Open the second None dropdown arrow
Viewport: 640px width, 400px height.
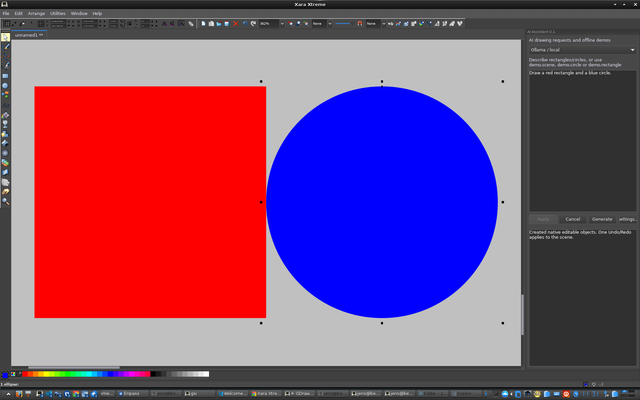[384, 24]
